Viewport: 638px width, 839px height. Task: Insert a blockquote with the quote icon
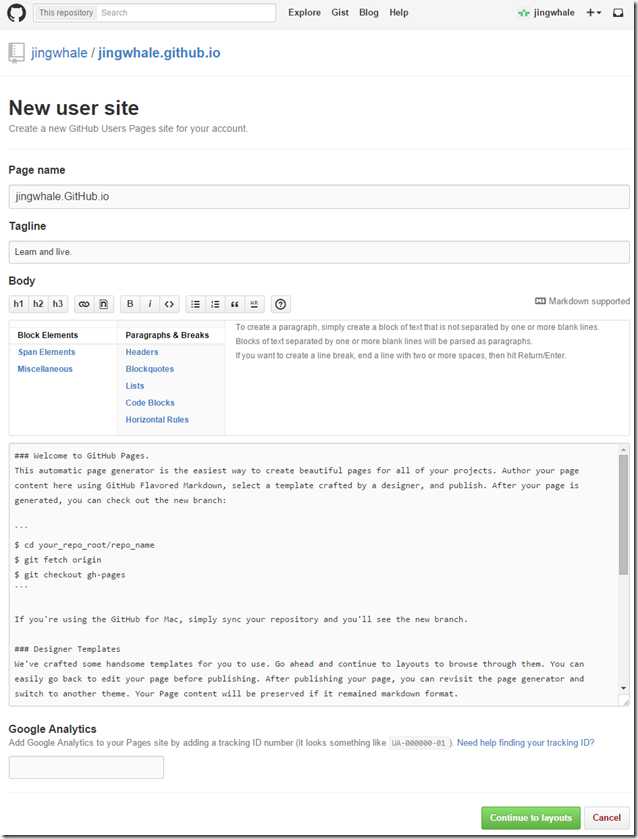(234, 304)
